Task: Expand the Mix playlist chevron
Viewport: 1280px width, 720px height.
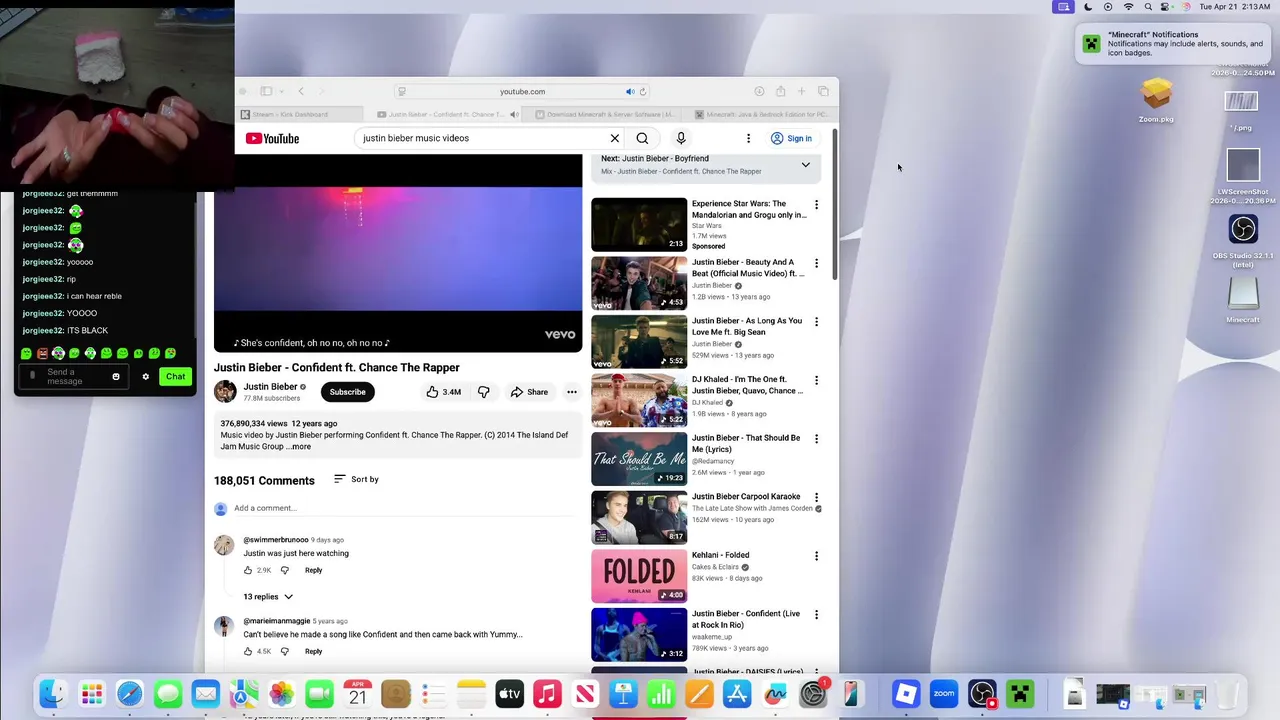Action: (805, 165)
